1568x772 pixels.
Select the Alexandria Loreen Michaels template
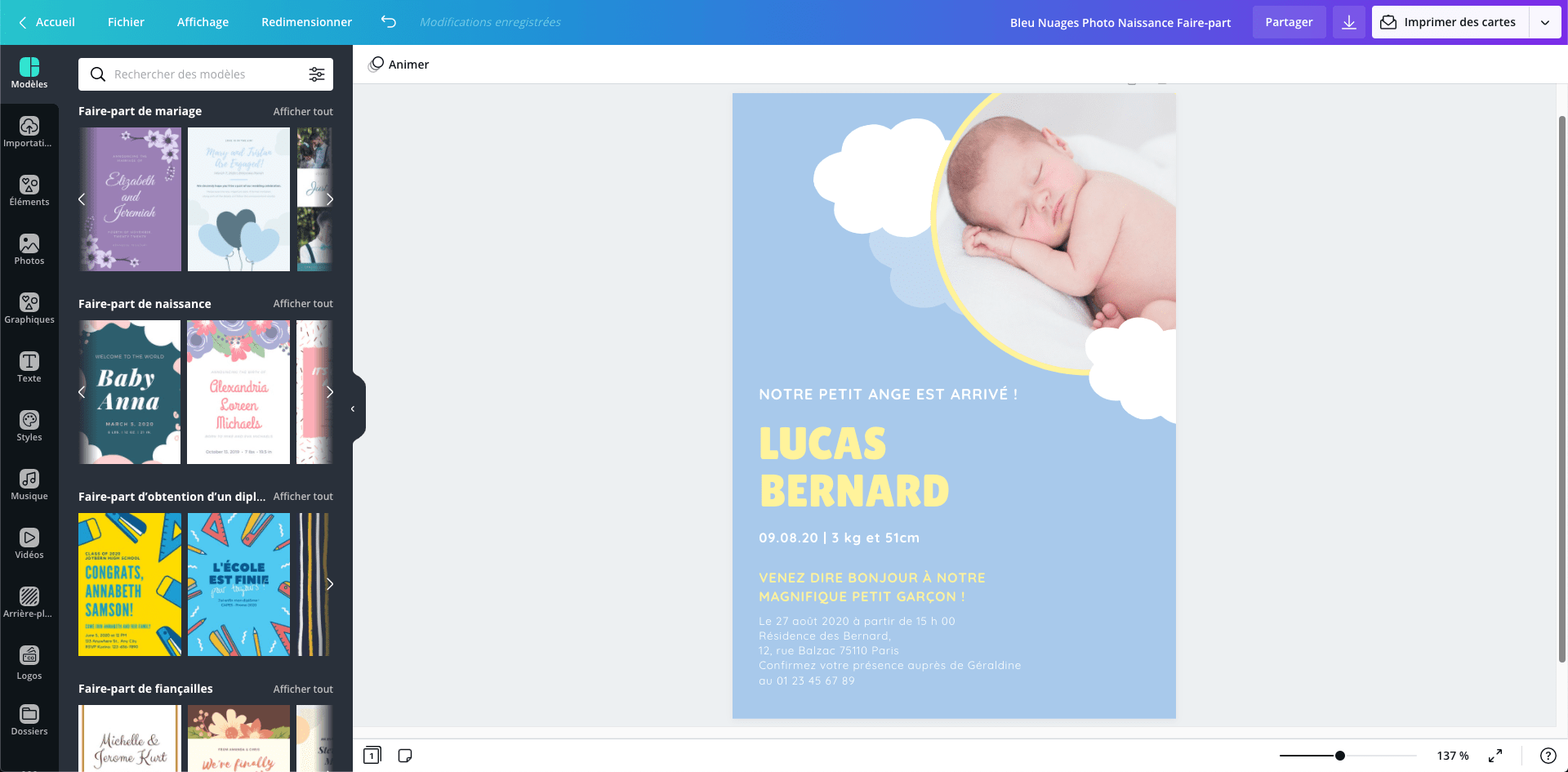(238, 392)
